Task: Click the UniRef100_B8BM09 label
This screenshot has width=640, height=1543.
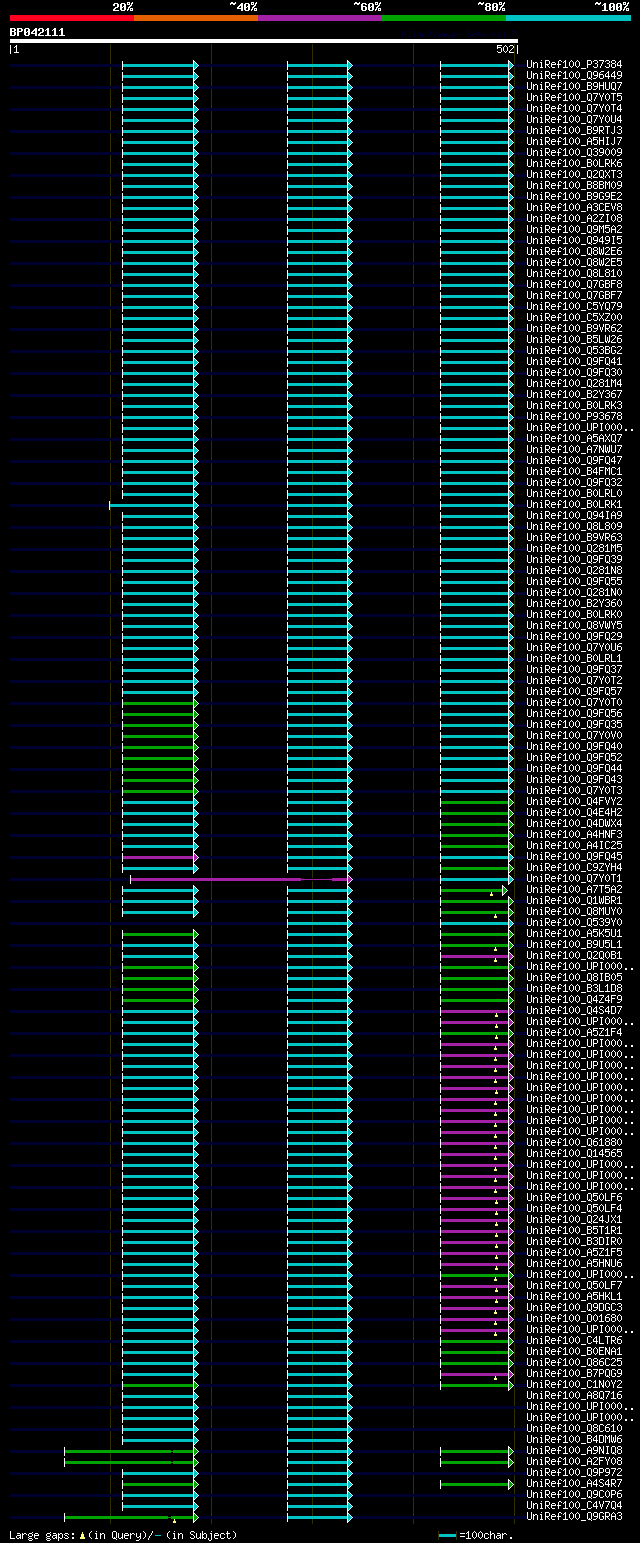Action: (x=574, y=185)
